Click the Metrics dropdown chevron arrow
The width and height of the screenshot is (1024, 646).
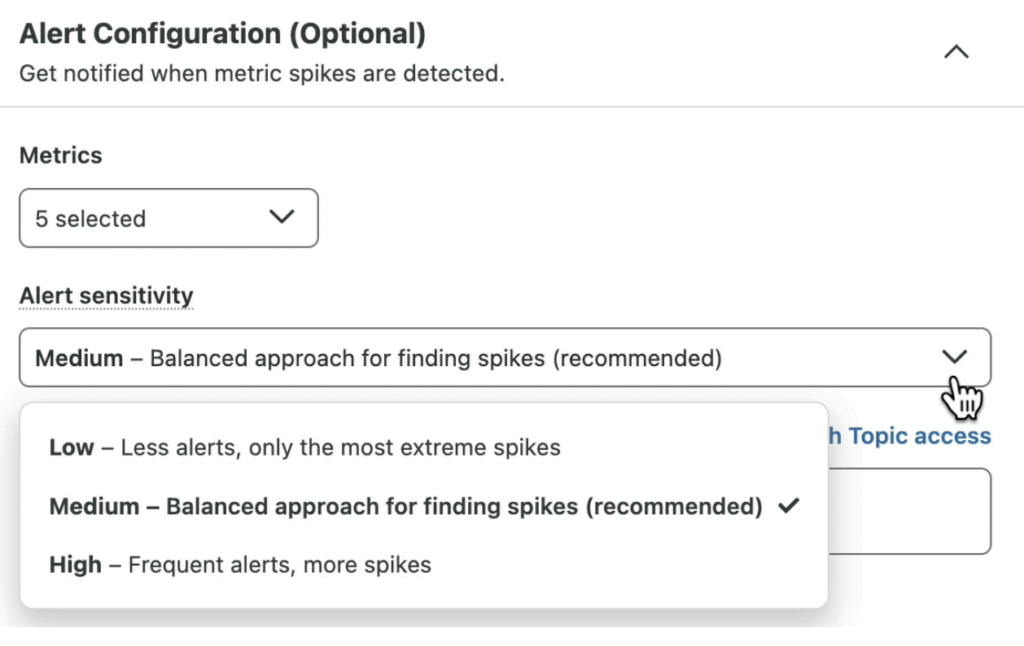[x=282, y=217]
